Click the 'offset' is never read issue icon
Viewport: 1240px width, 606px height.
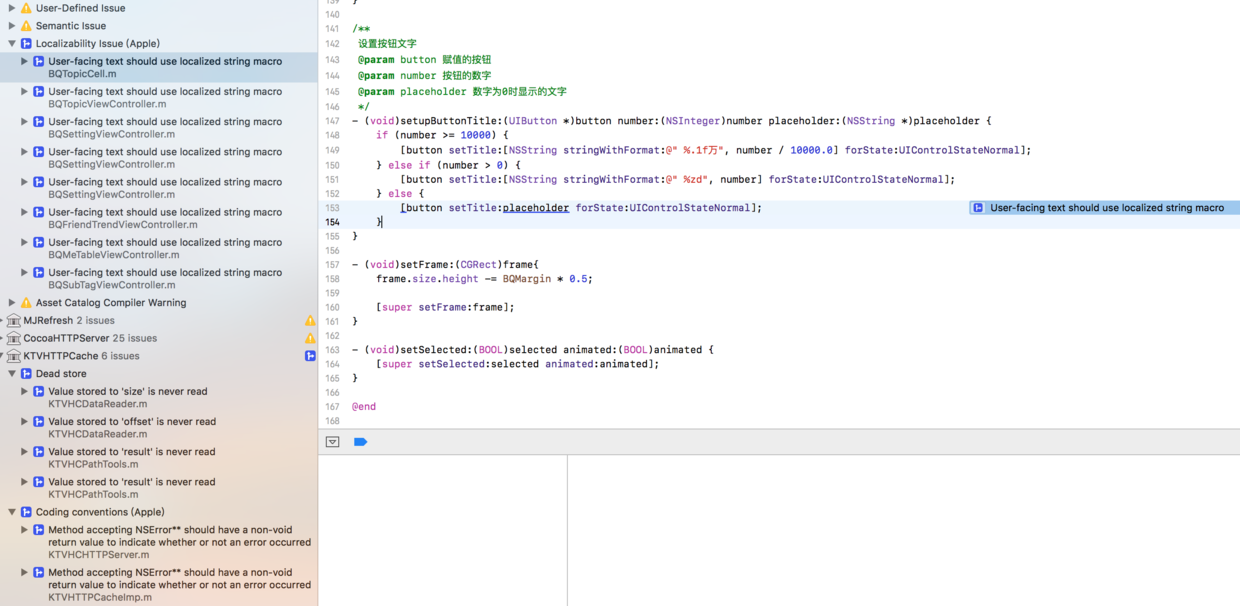point(38,422)
